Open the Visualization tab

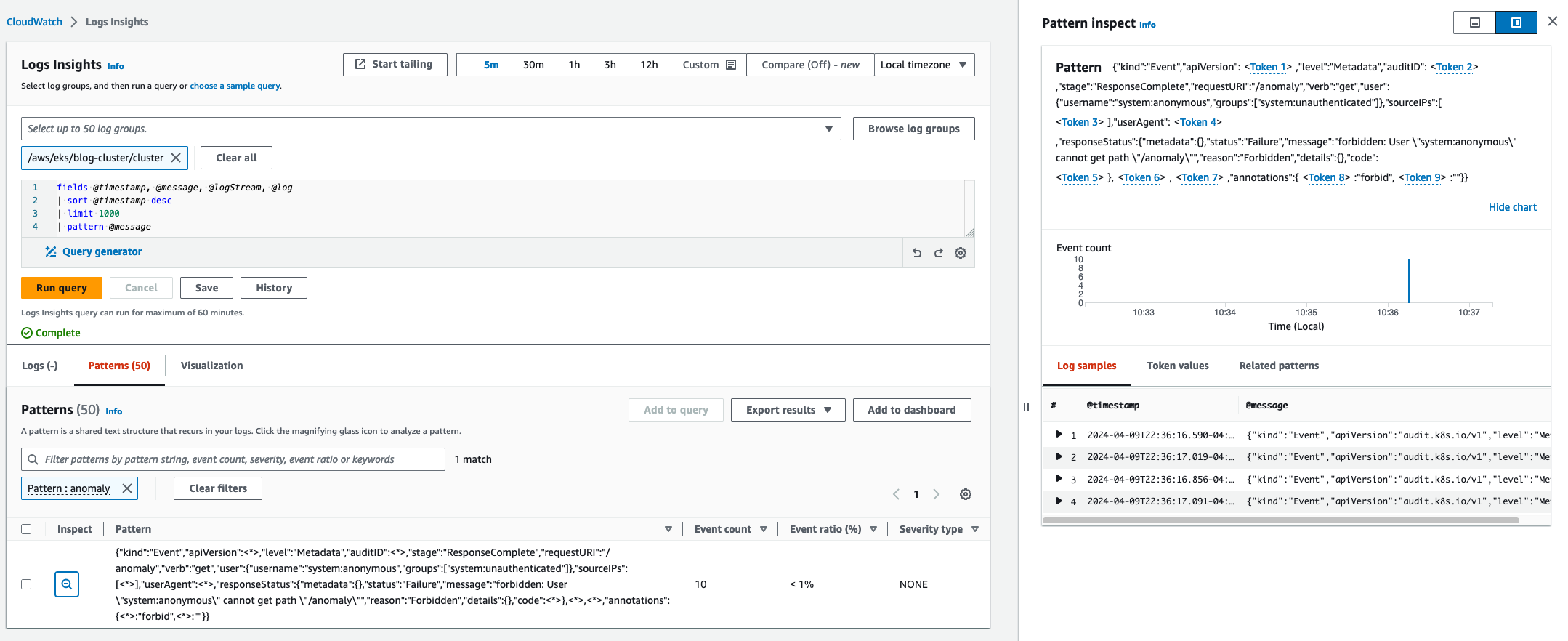click(x=212, y=366)
